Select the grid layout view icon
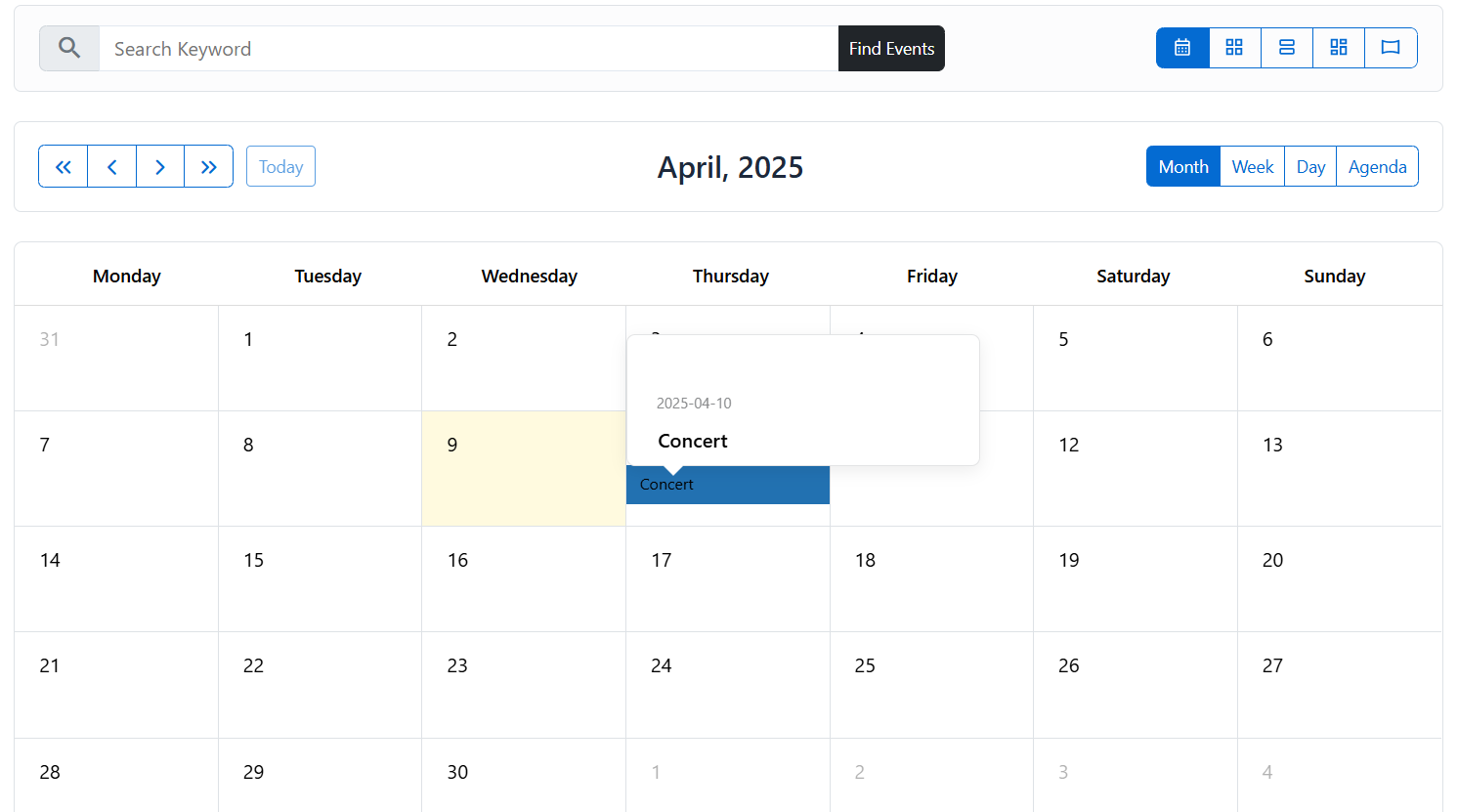Screen dimensions: 1458x812 click(x=1234, y=48)
